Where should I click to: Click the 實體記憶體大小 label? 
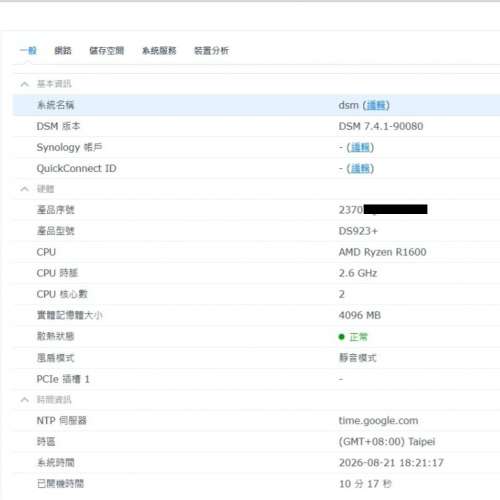click(69, 315)
